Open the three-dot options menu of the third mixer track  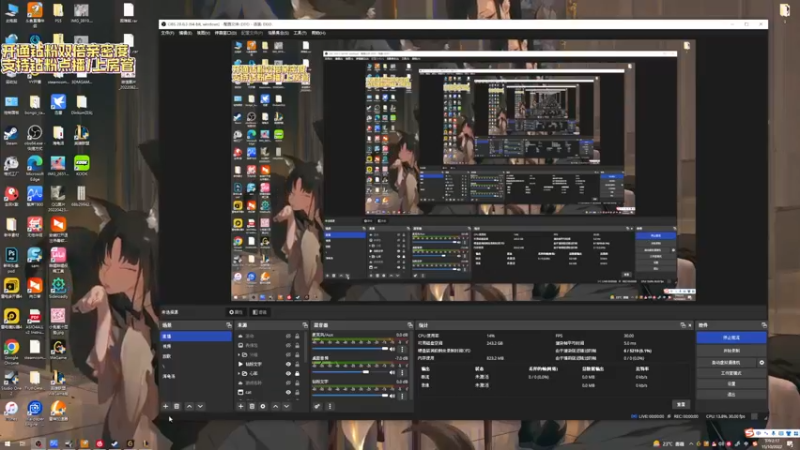[x=402, y=395]
